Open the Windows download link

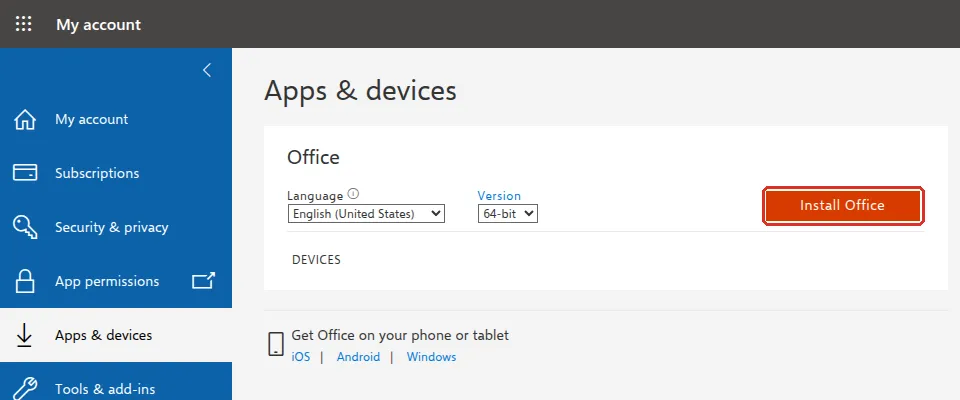click(x=432, y=357)
